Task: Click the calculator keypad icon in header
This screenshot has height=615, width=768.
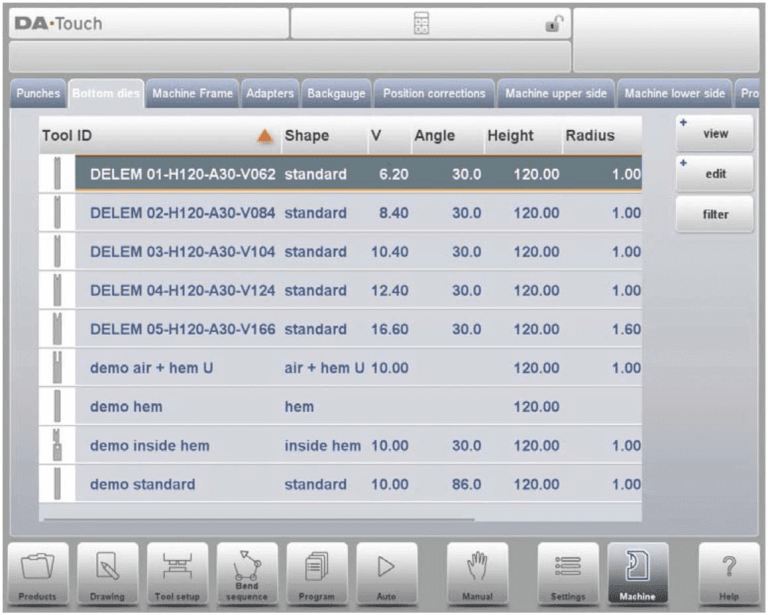Action: pyautogui.click(x=421, y=23)
